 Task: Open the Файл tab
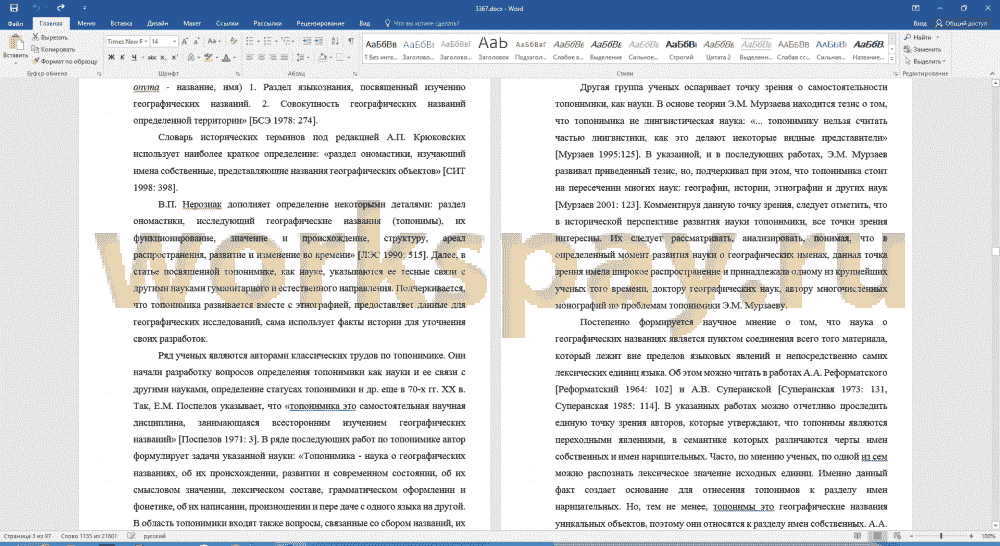(15, 24)
